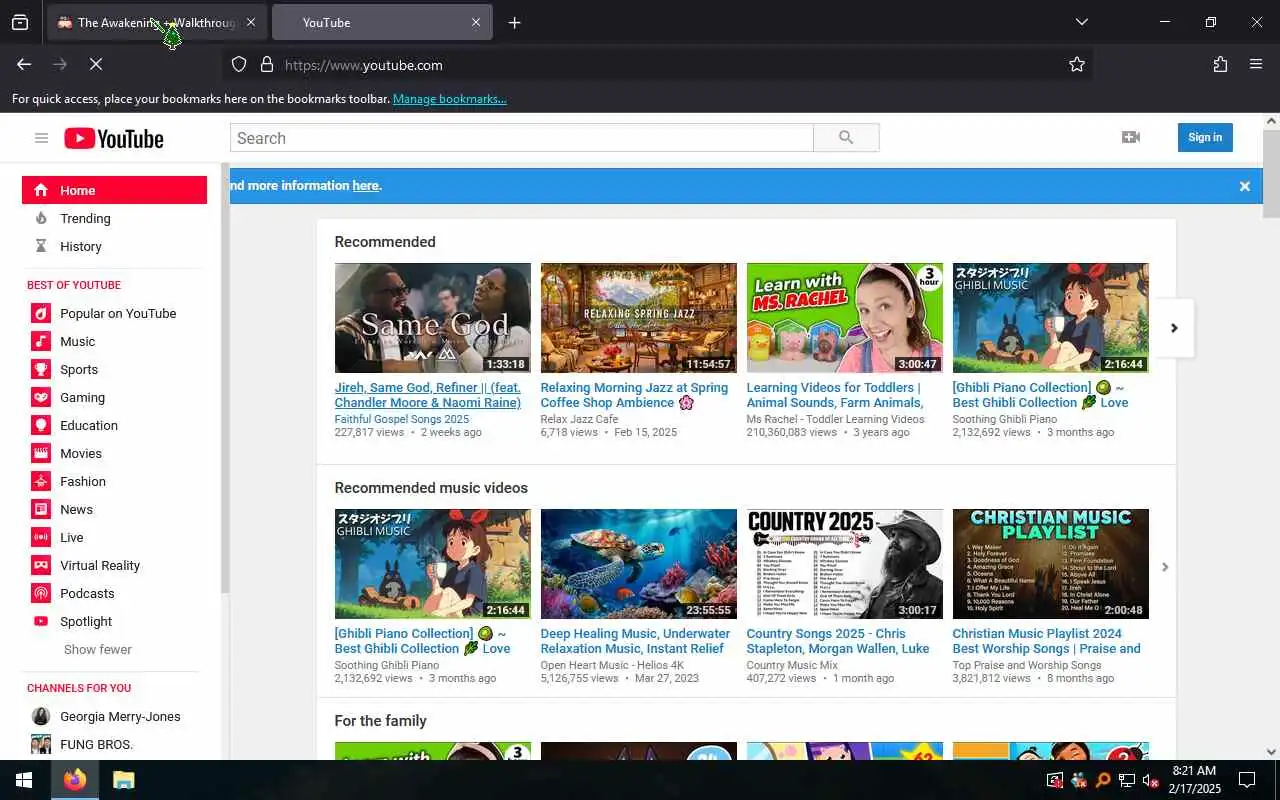Open the Firefox extensions puzzle icon
Image resolution: width=1280 pixels, height=800 pixels.
pyautogui.click(x=1220, y=64)
